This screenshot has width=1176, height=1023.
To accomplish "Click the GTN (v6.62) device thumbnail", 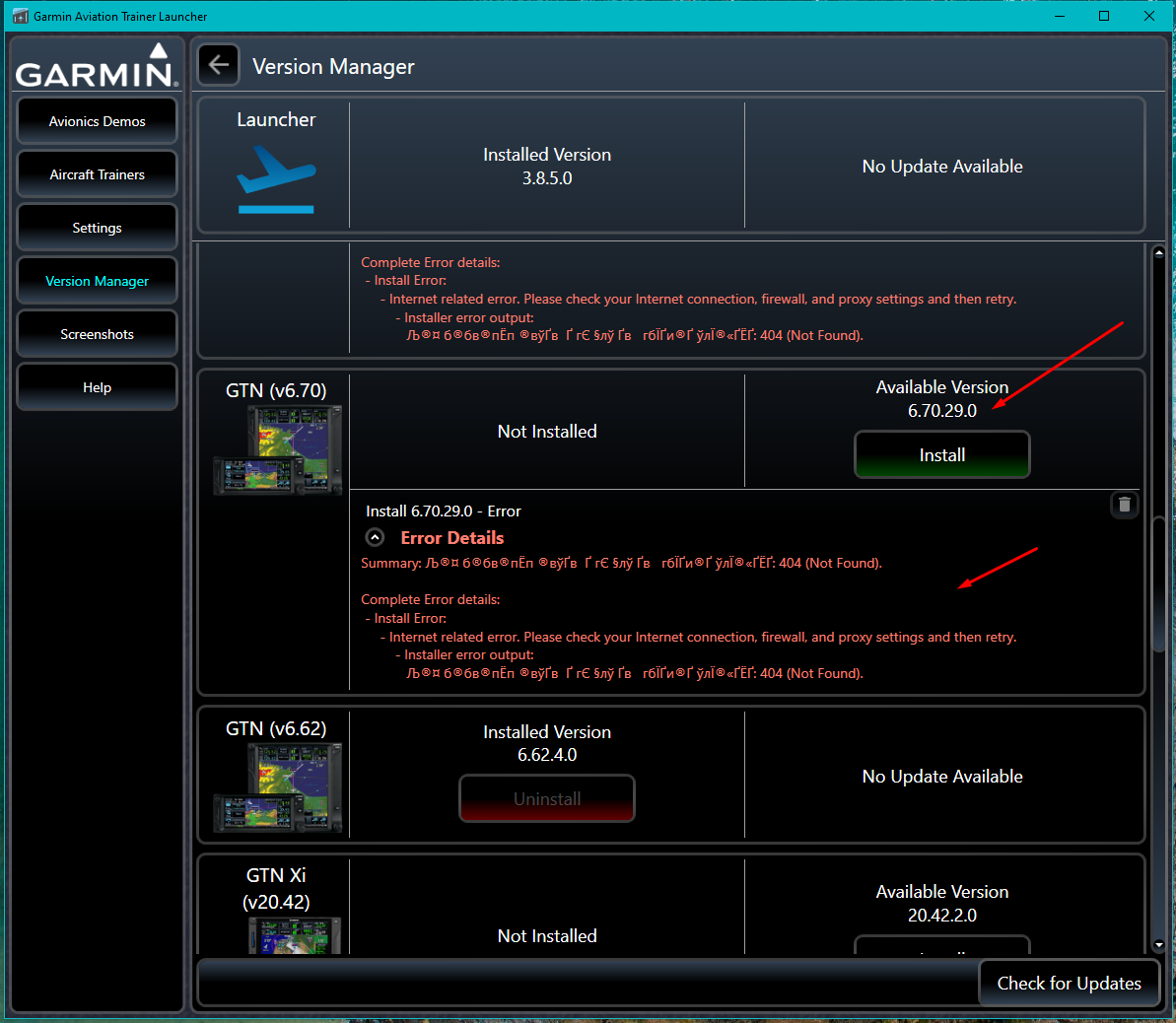I will coord(278,787).
